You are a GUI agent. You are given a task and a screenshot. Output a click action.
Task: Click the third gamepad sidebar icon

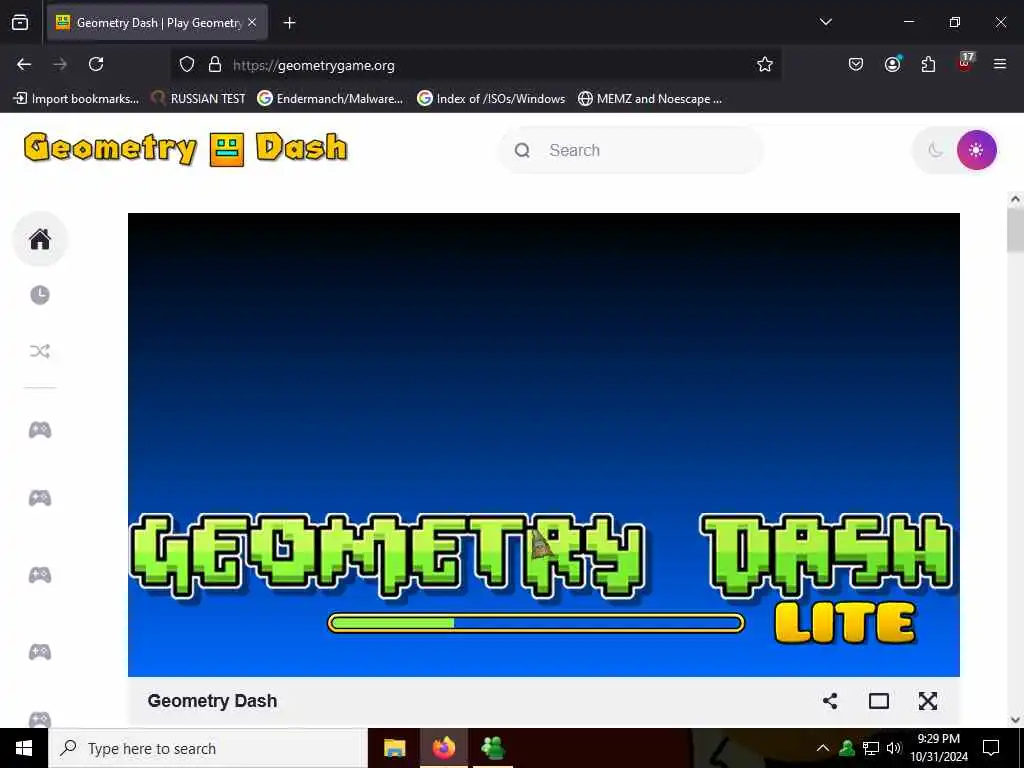[x=40, y=575]
